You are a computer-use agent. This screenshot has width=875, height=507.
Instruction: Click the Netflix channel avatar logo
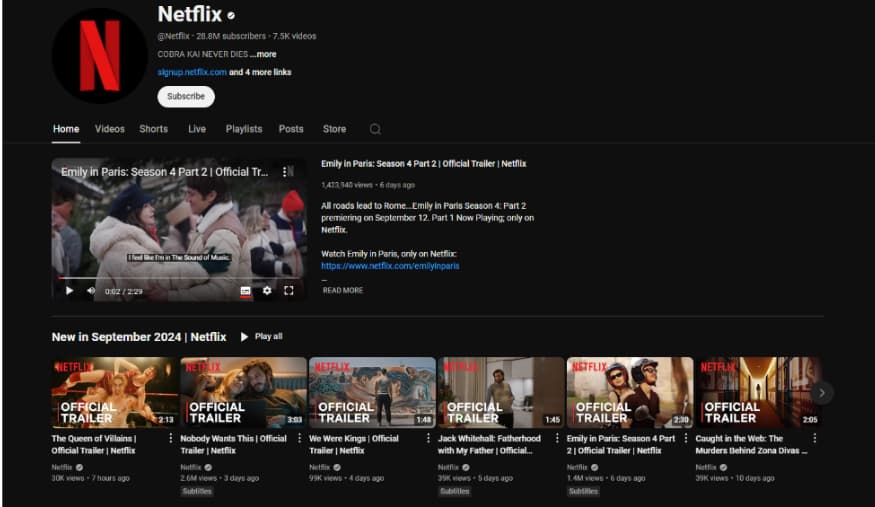(99, 56)
